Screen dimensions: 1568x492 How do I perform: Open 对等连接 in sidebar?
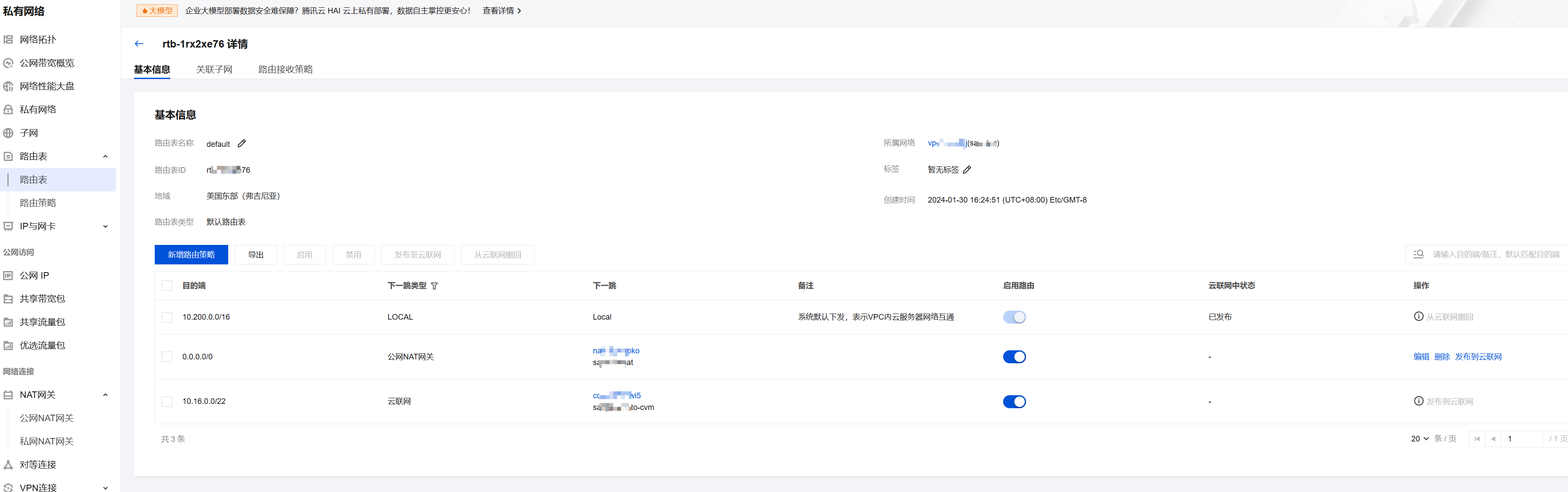point(38,464)
